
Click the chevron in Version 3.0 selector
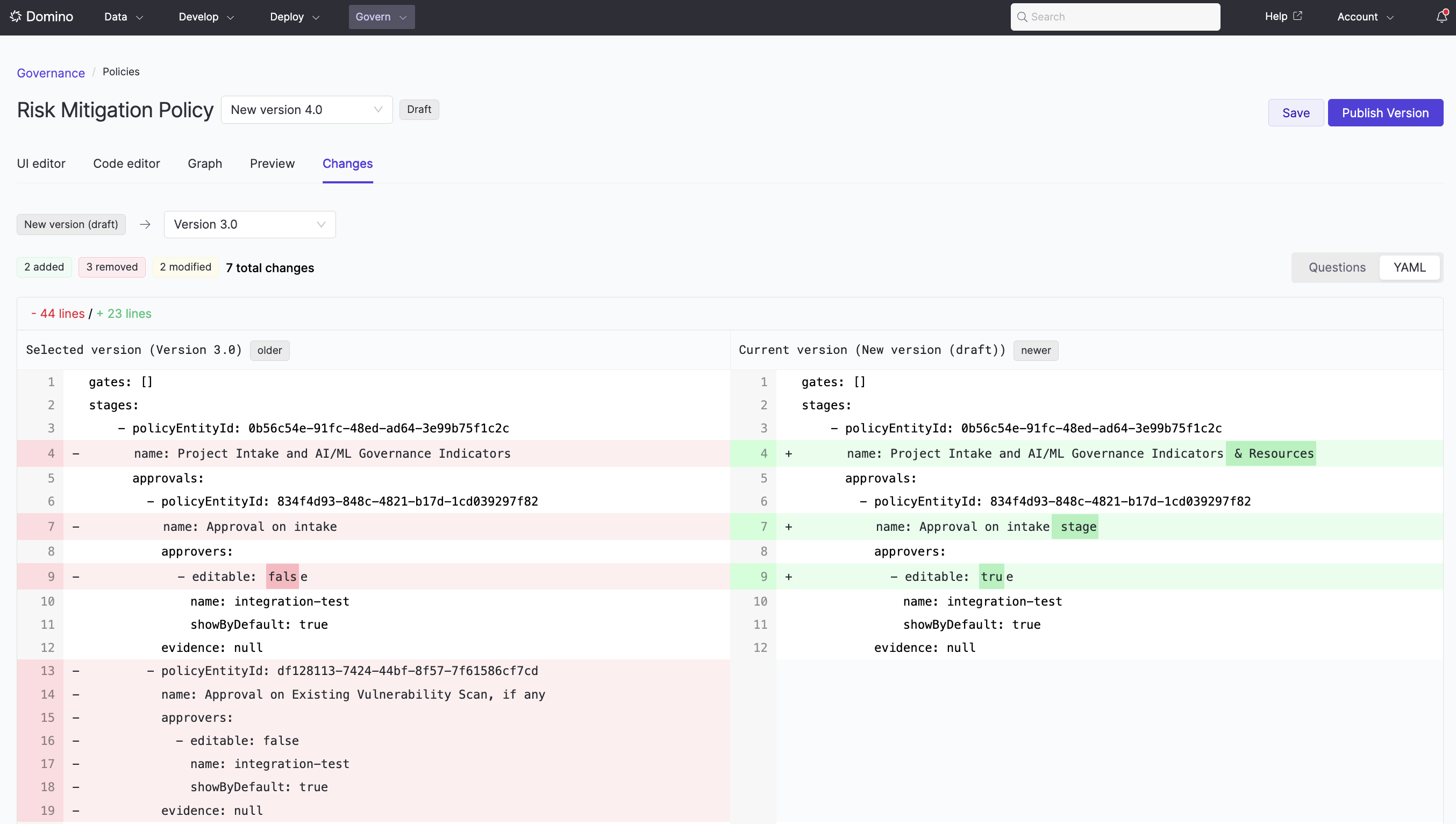[321, 225]
